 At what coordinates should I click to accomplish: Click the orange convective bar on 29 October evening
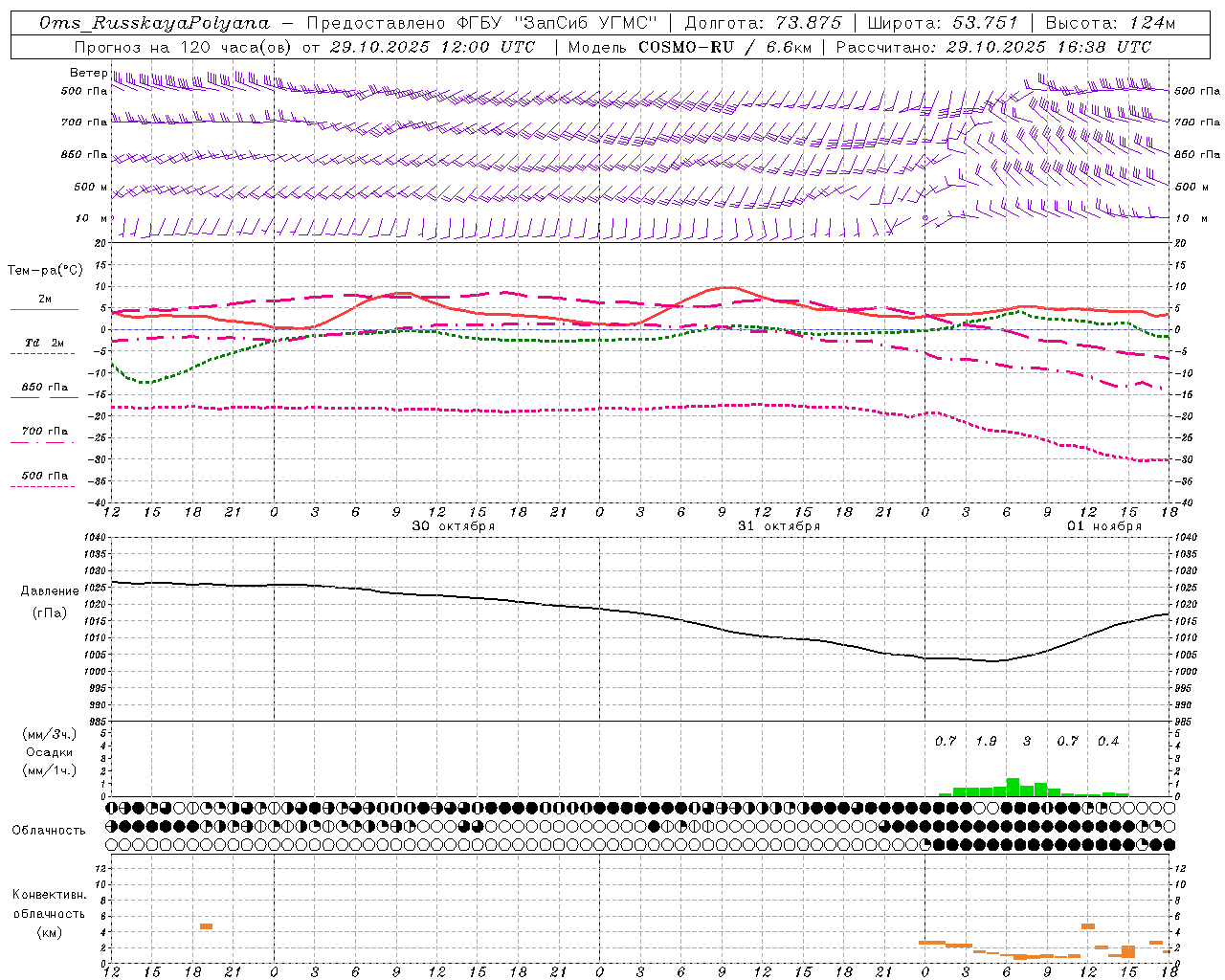click(206, 926)
